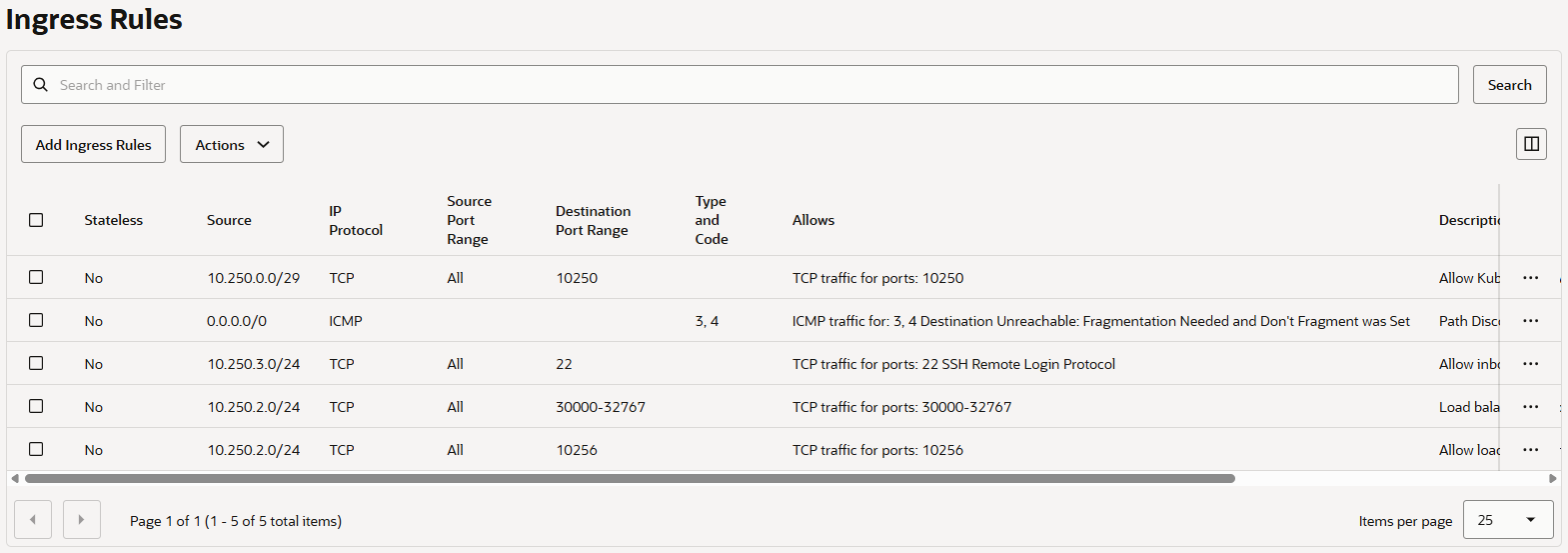Open three-dot menu for SSH port 22 rule
Image resolution: width=1568 pixels, height=553 pixels.
click(1530, 364)
